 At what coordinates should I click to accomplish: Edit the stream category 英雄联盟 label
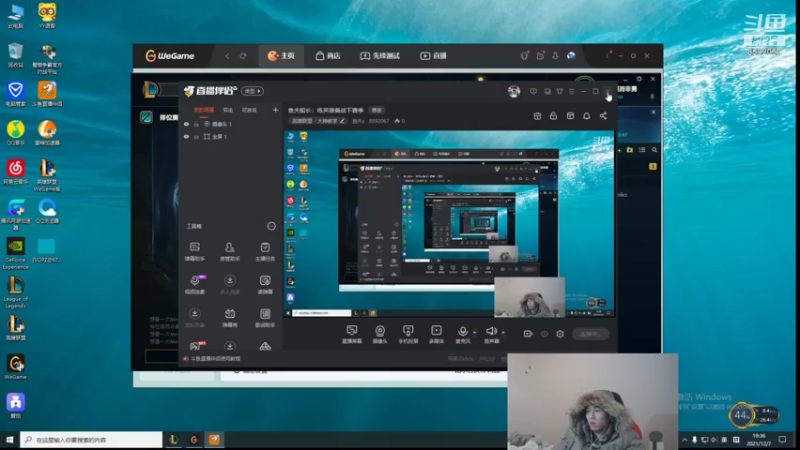click(x=318, y=121)
